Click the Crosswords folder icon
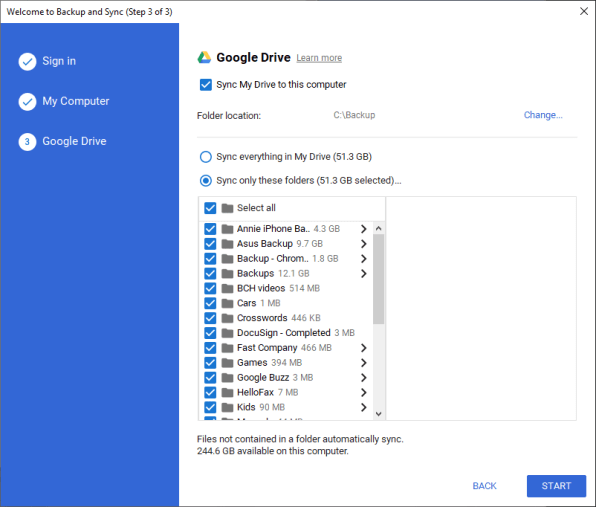Image resolution: width=596 pixels, height=507 pixels. click(227, 318)
